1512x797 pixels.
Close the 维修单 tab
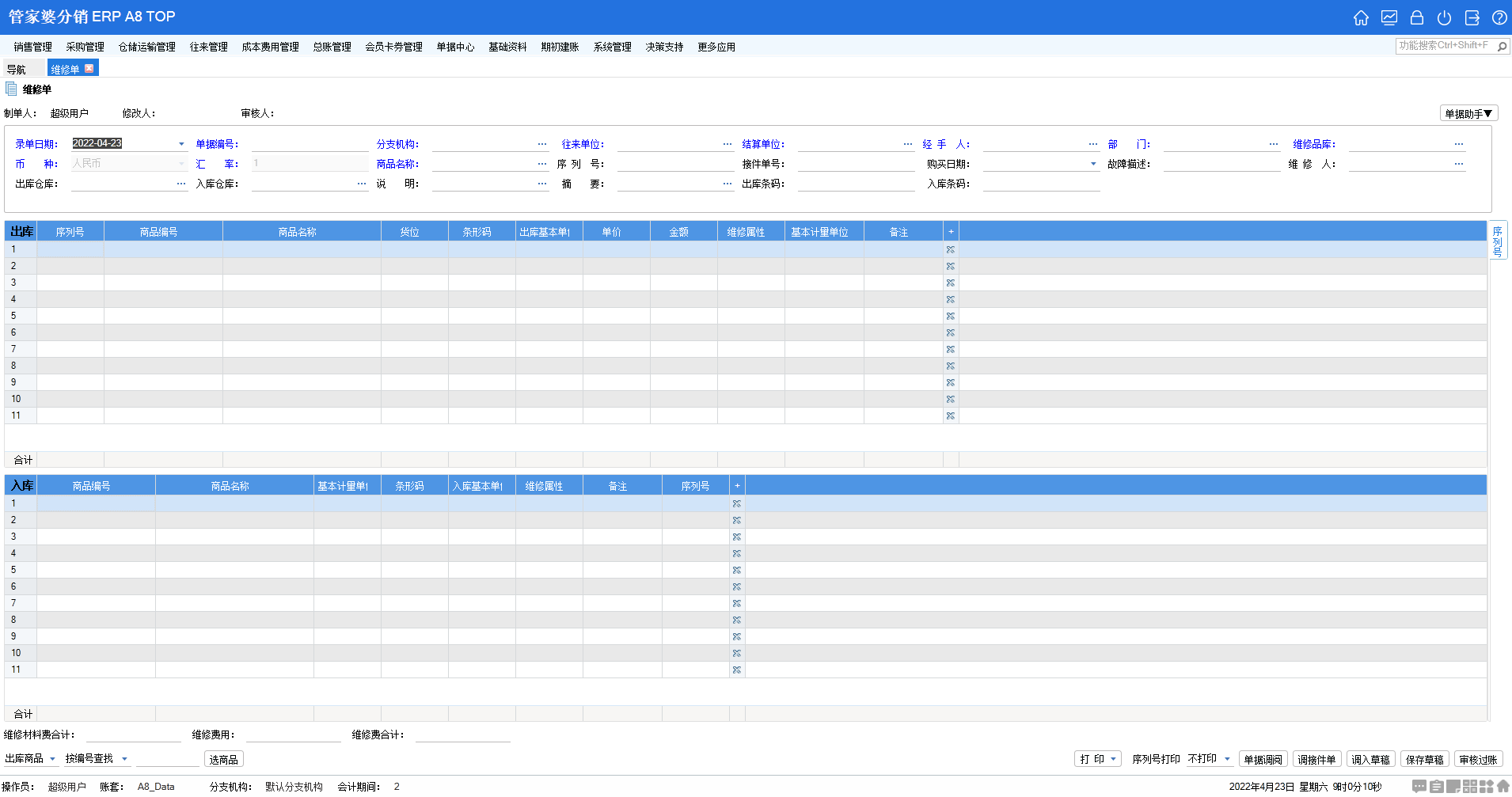tap(89, 68)
